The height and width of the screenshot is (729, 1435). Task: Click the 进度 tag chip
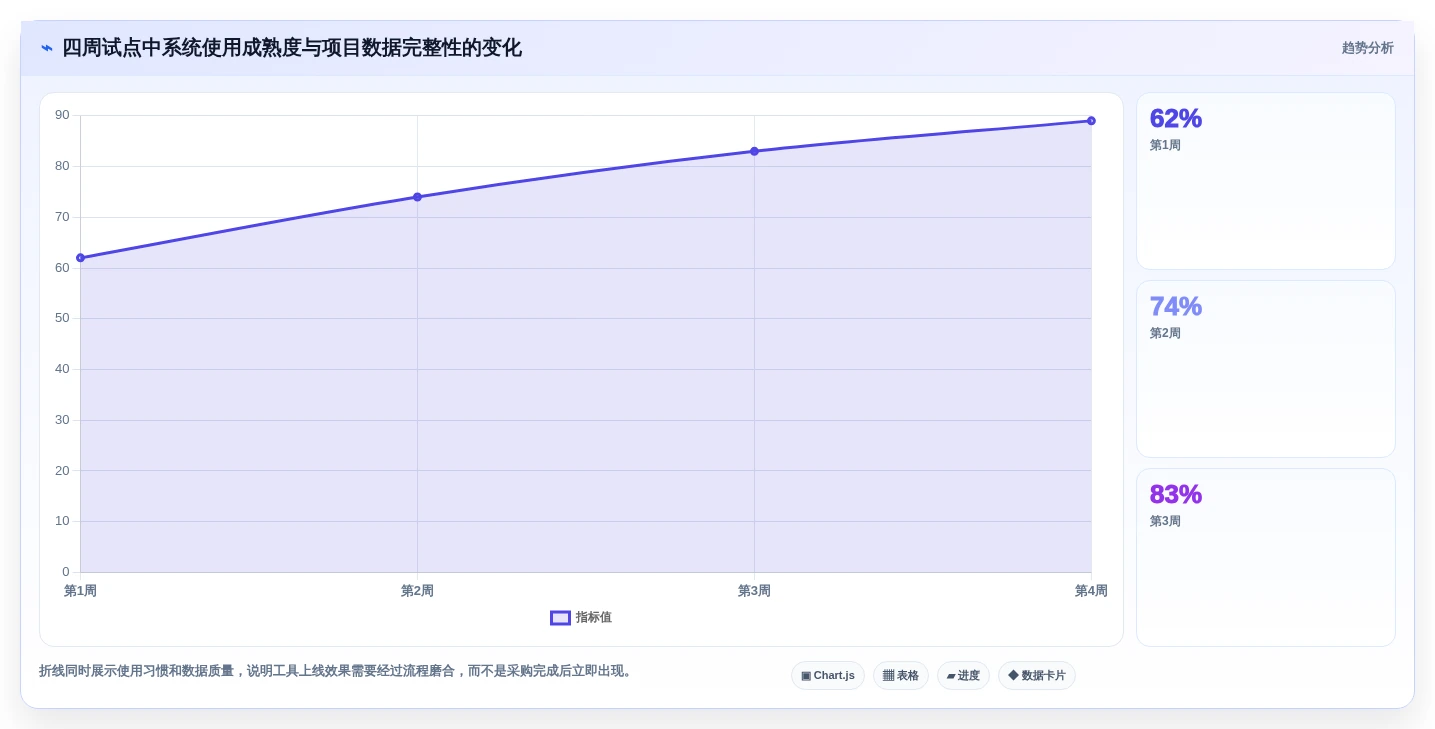tap(963, 676)
